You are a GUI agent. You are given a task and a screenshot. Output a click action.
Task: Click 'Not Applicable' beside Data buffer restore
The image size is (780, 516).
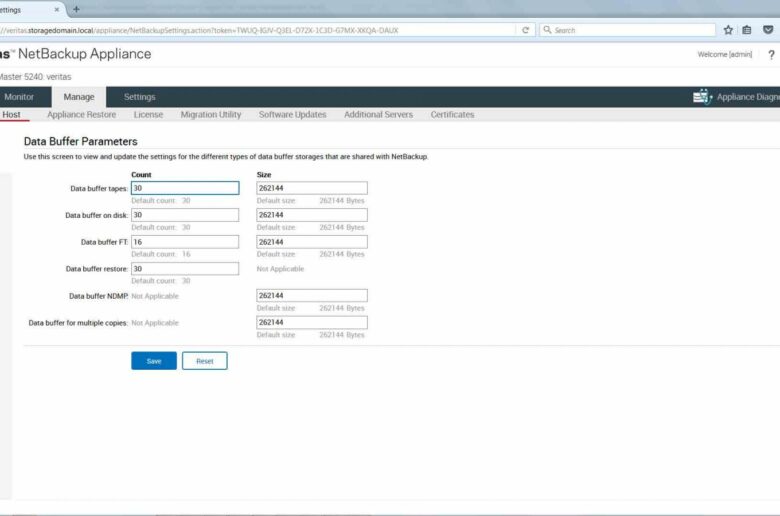click(x=280, y=269)
